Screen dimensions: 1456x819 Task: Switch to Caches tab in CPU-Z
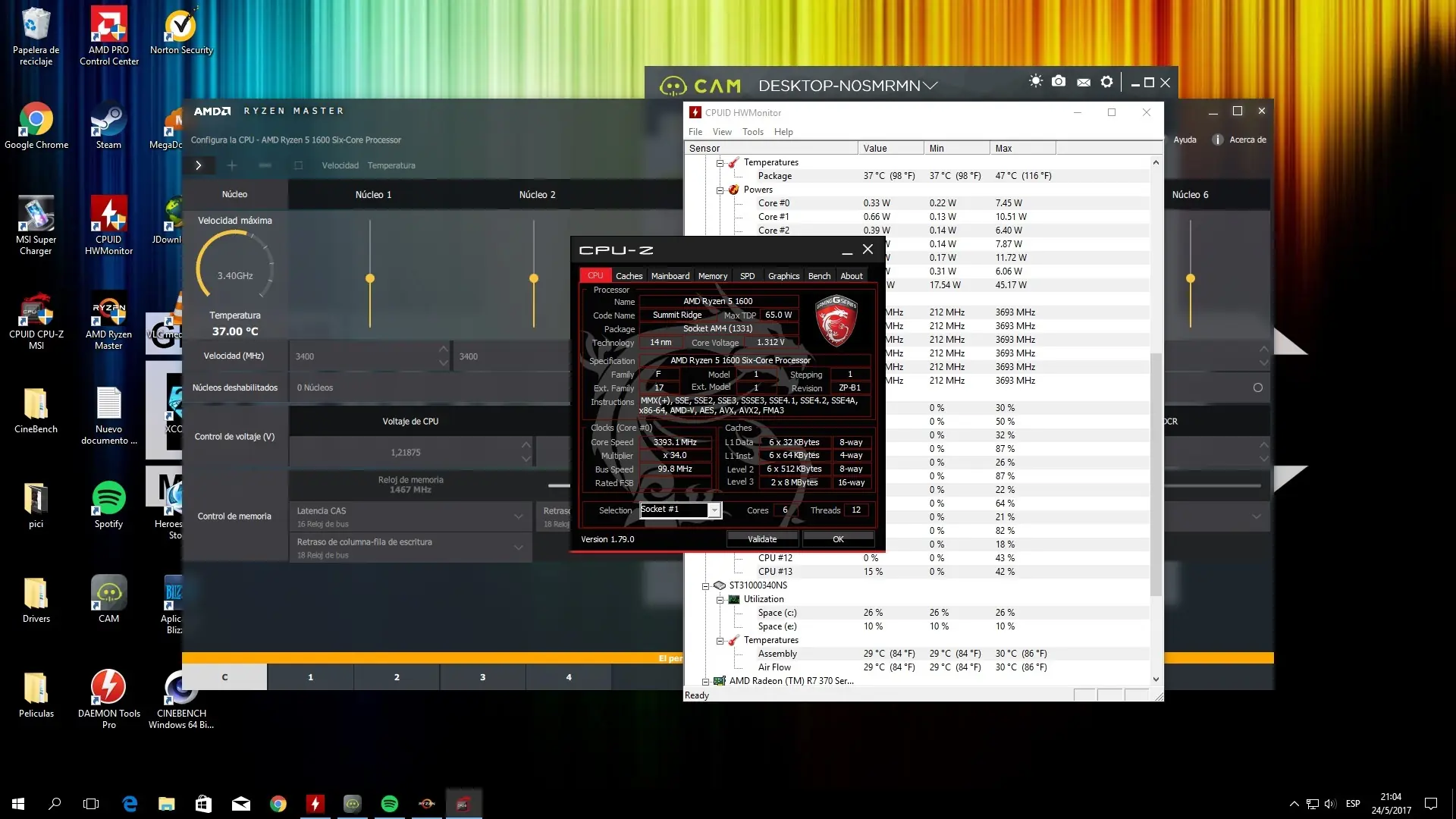(629, 276)
